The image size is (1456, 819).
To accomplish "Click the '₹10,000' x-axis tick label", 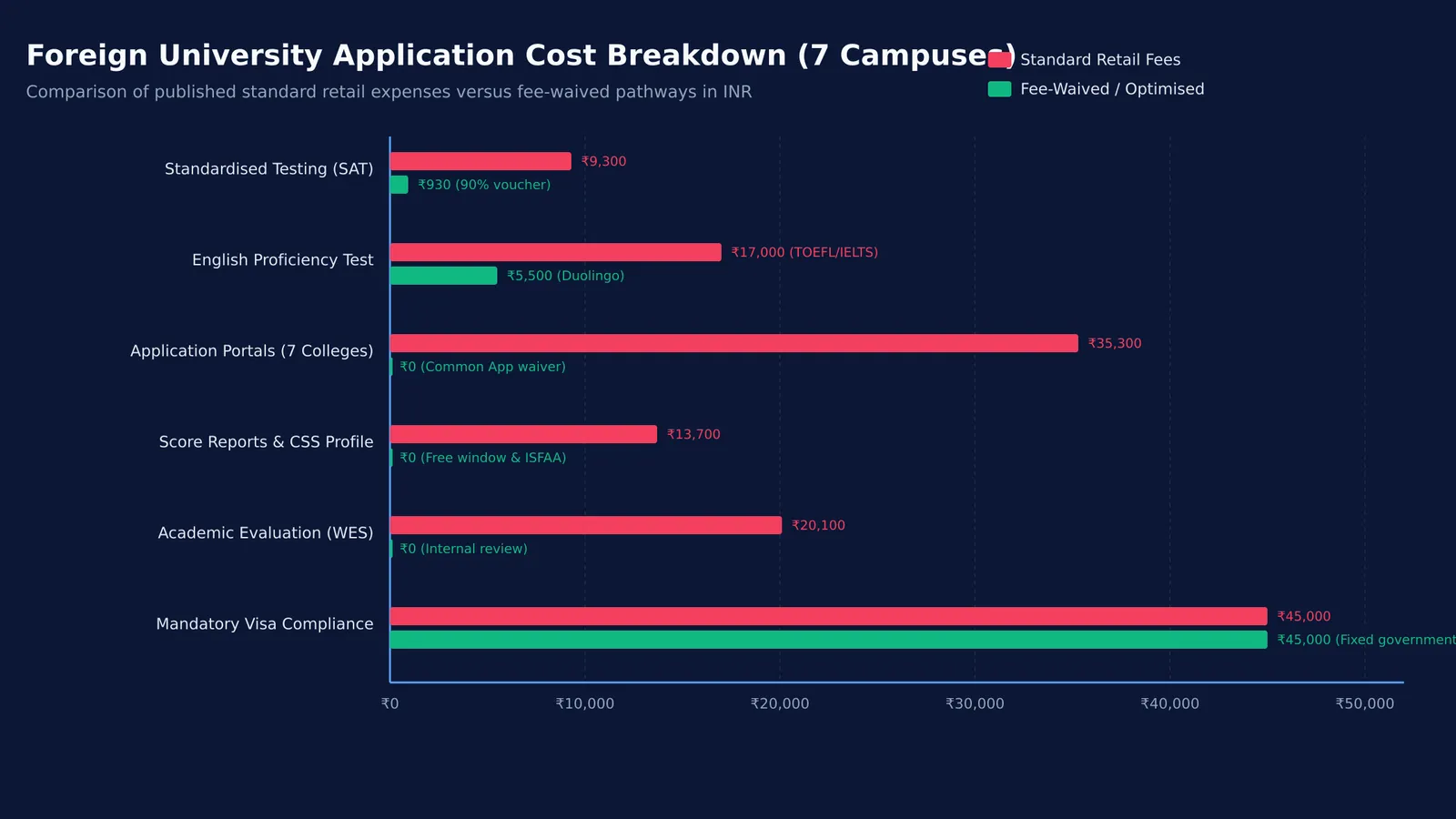I will [x=585, y=704].
